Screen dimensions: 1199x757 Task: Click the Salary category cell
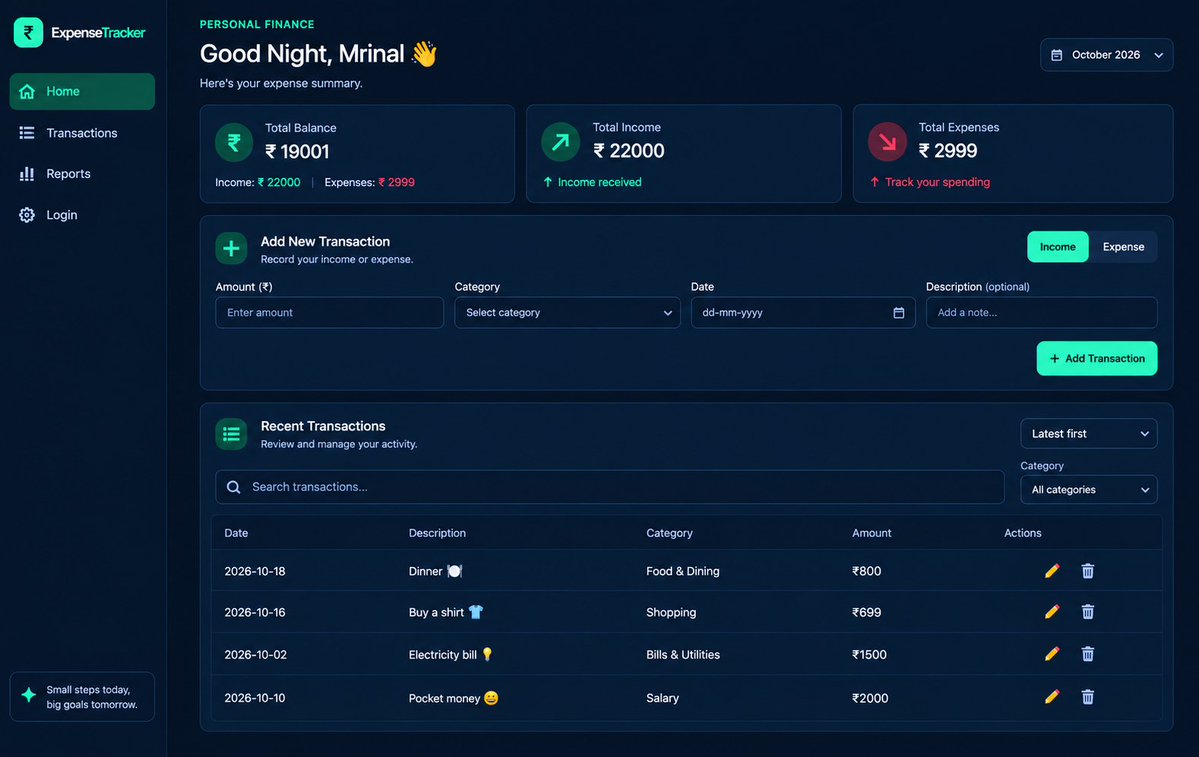pyautogui.click(x=662, y=698)
